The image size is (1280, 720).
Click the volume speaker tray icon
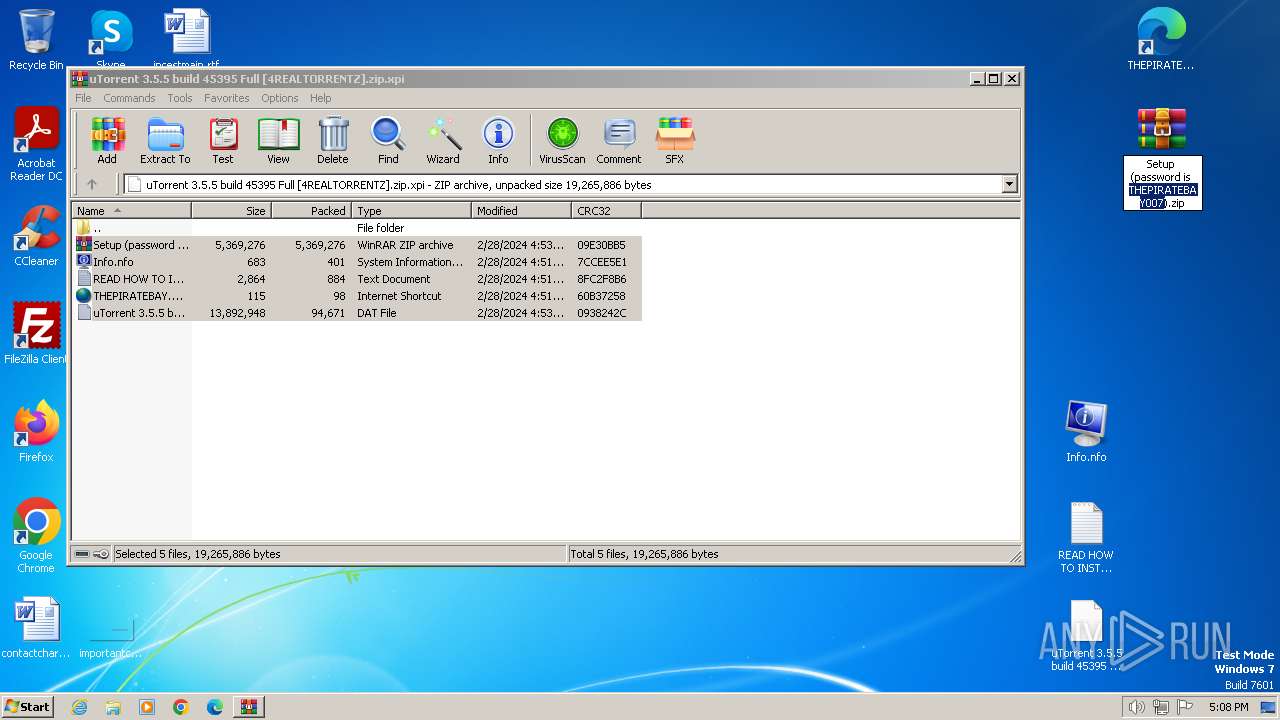point(1136,707)
